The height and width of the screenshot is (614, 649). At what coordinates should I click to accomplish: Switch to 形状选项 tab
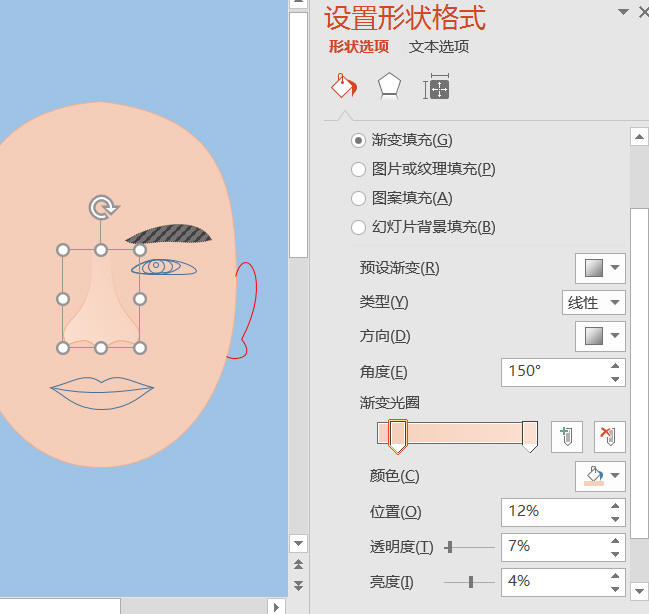click(358, 47)
